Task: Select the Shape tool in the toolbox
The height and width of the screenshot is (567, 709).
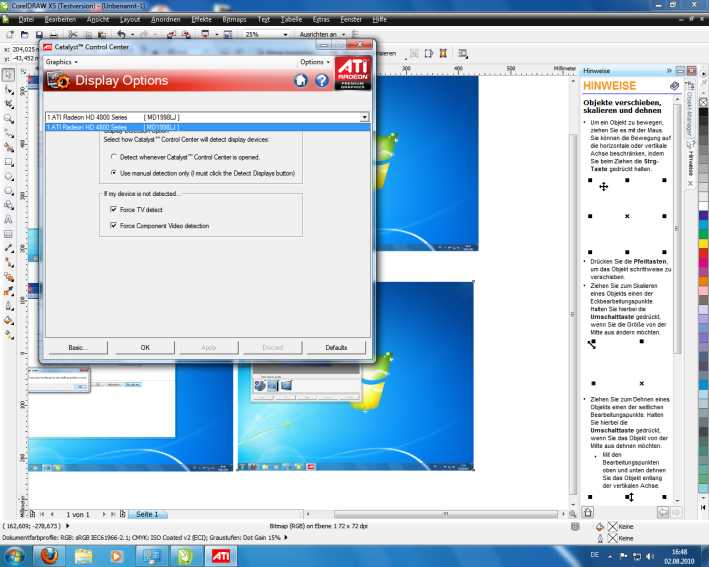Action: click(9, 90)
